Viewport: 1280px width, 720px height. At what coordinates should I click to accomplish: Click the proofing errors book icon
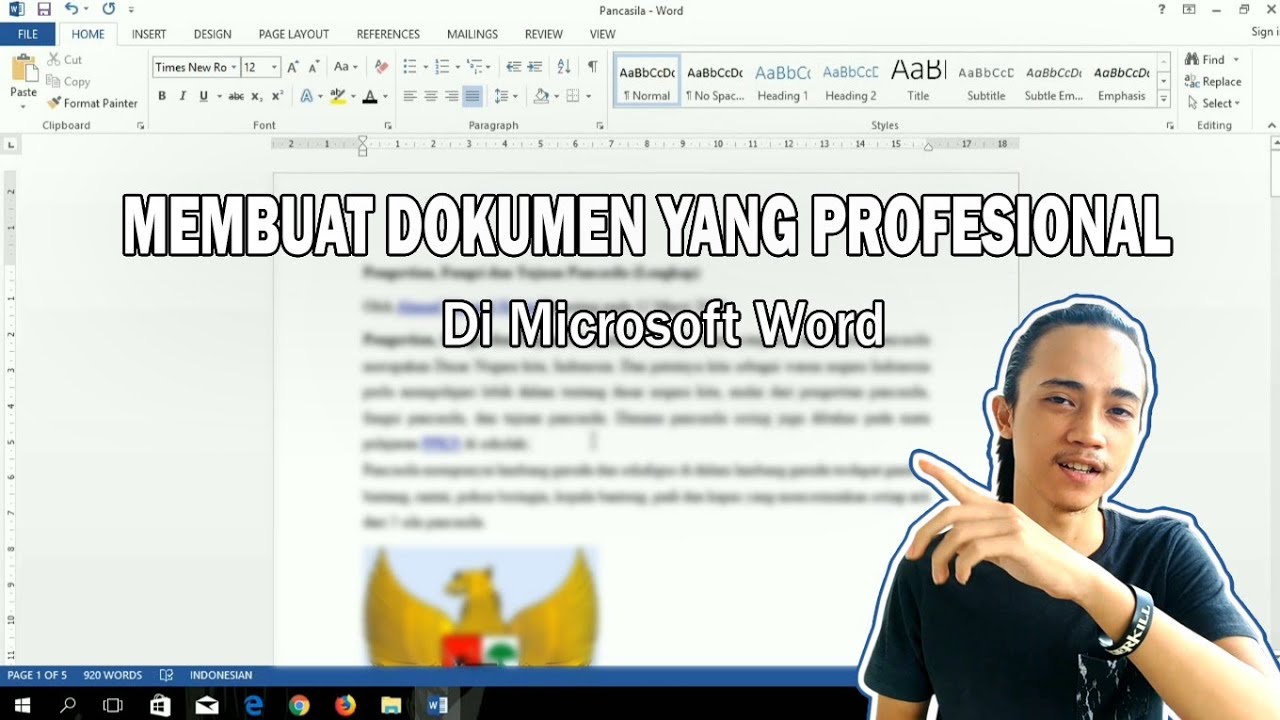coord(166,675)
